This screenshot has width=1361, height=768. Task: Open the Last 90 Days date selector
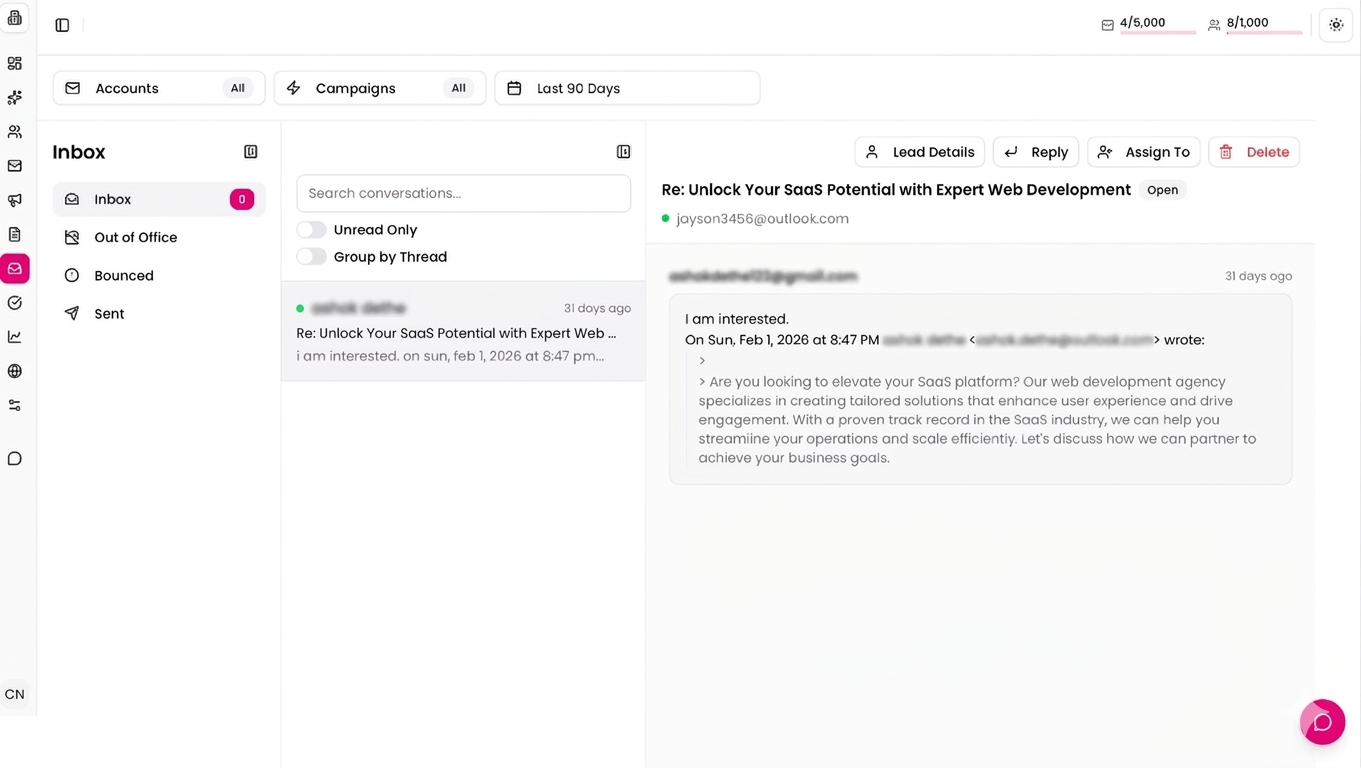626,88
